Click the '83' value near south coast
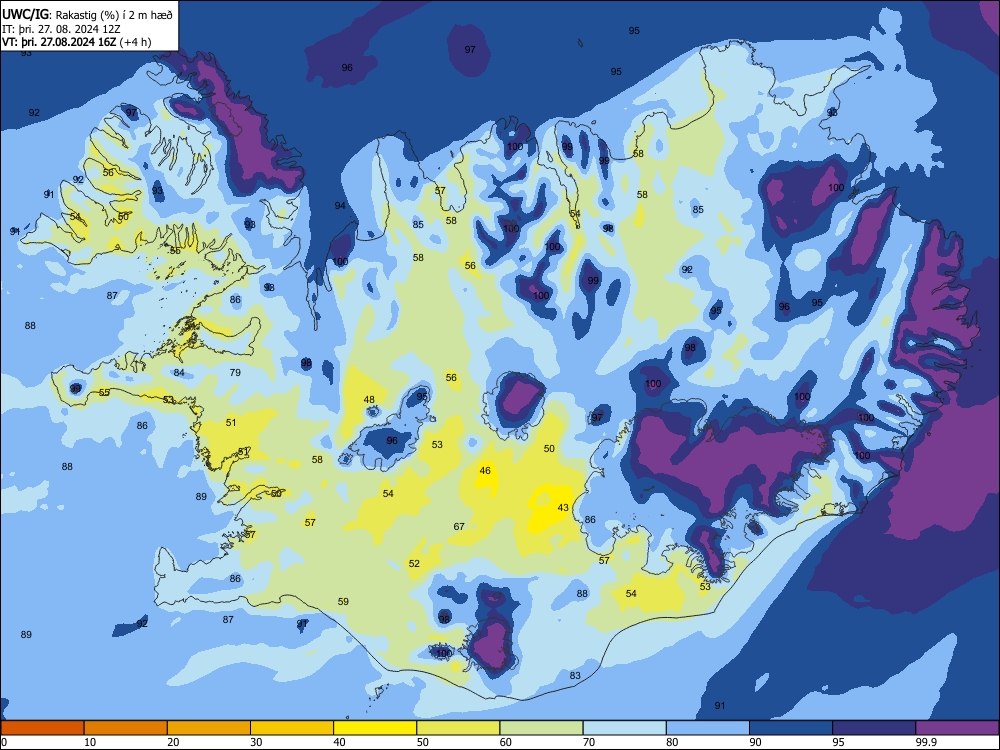Image resolution: width=1000 pixels, height=750 pixels. 575,675
